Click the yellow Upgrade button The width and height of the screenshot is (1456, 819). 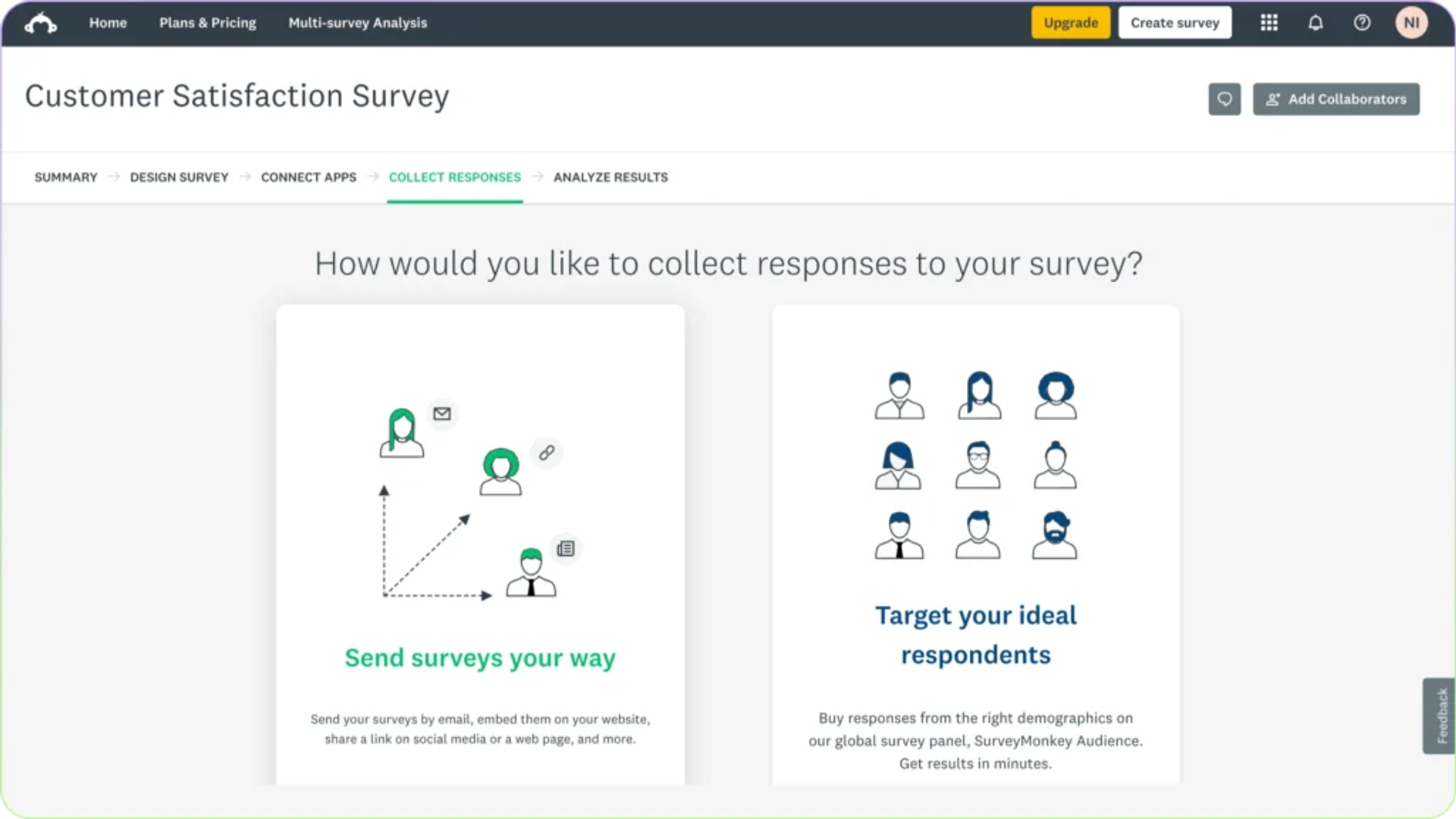[1070, 23]
